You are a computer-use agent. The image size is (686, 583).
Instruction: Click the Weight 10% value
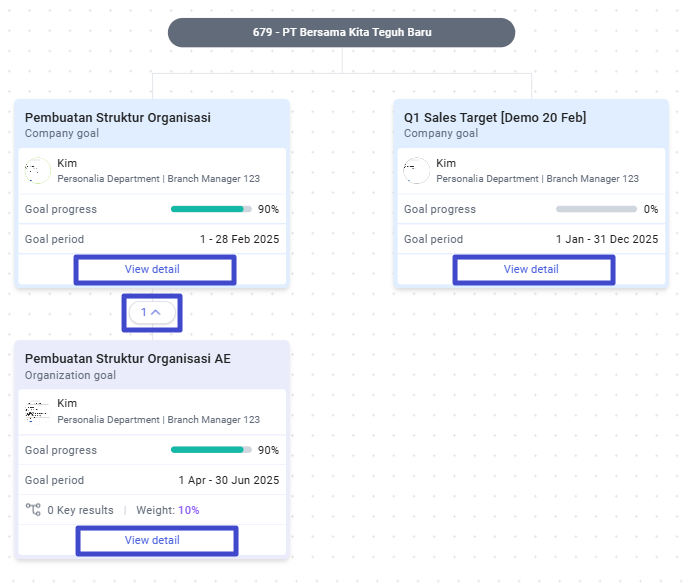tap(189, 510)
